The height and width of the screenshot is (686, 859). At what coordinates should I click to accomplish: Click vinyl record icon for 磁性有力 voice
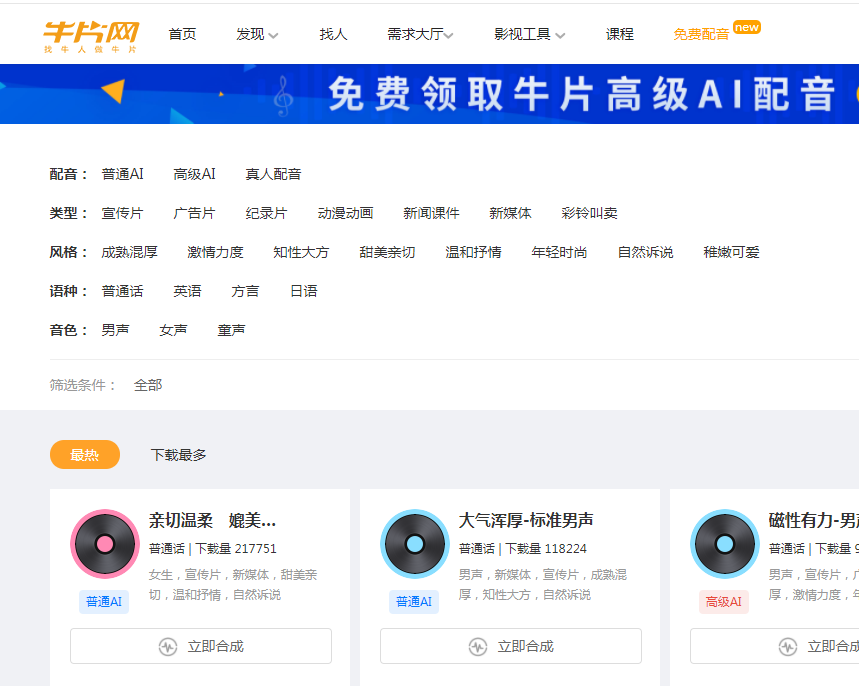coord(725,544)
